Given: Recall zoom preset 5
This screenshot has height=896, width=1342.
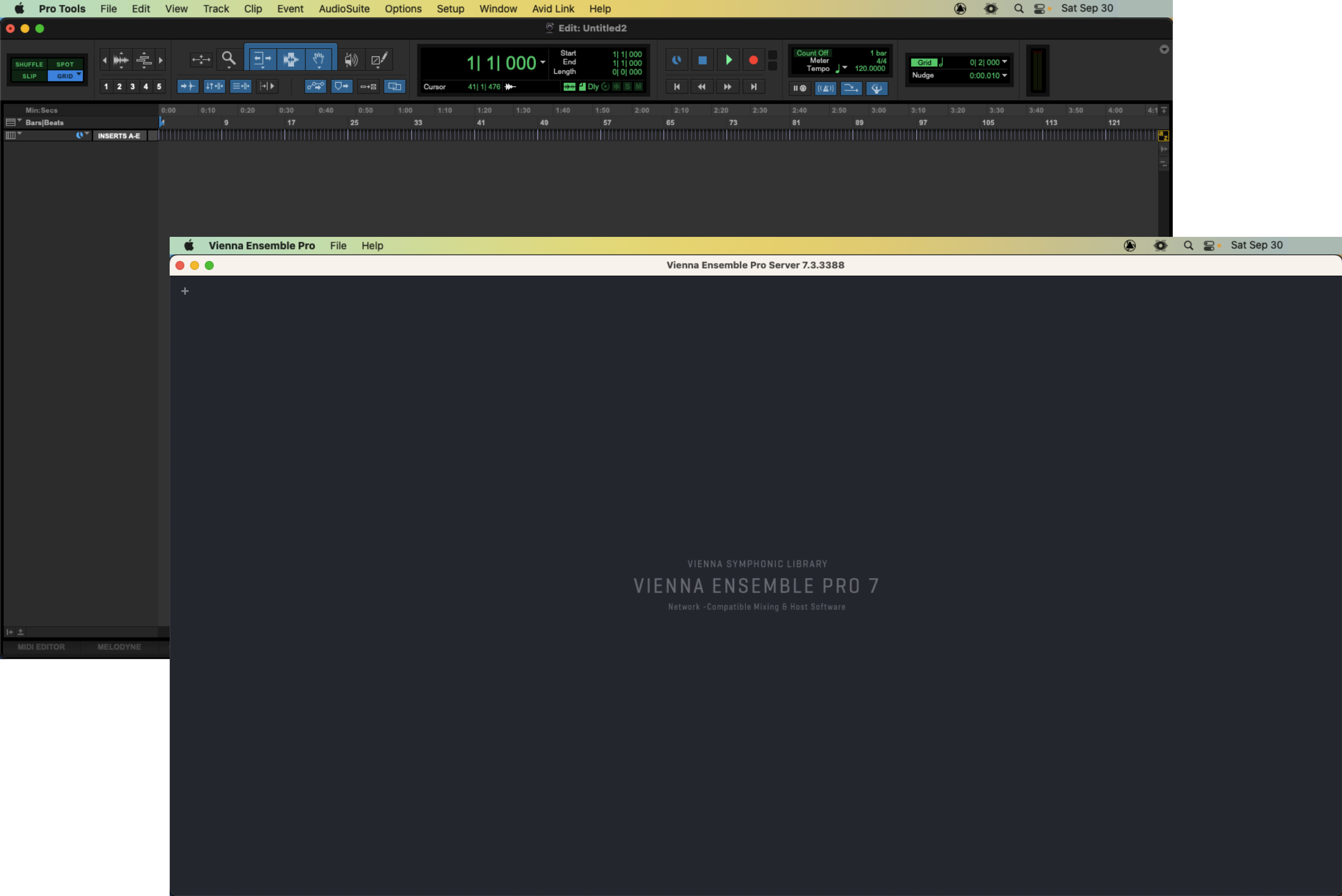Looking at the screenshot, I should pos(159,87).
